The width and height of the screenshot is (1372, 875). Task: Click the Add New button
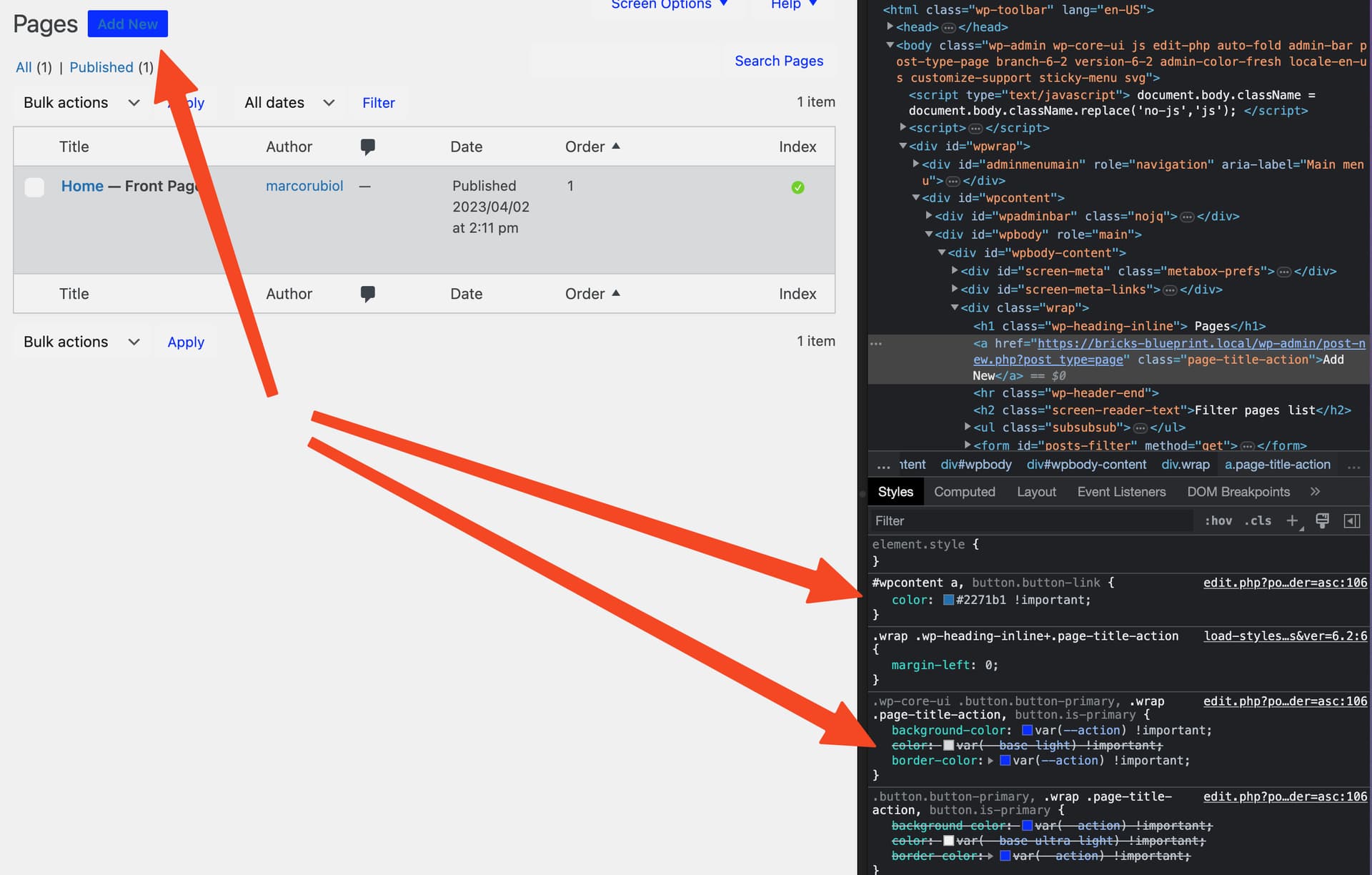tap(127, 24)
